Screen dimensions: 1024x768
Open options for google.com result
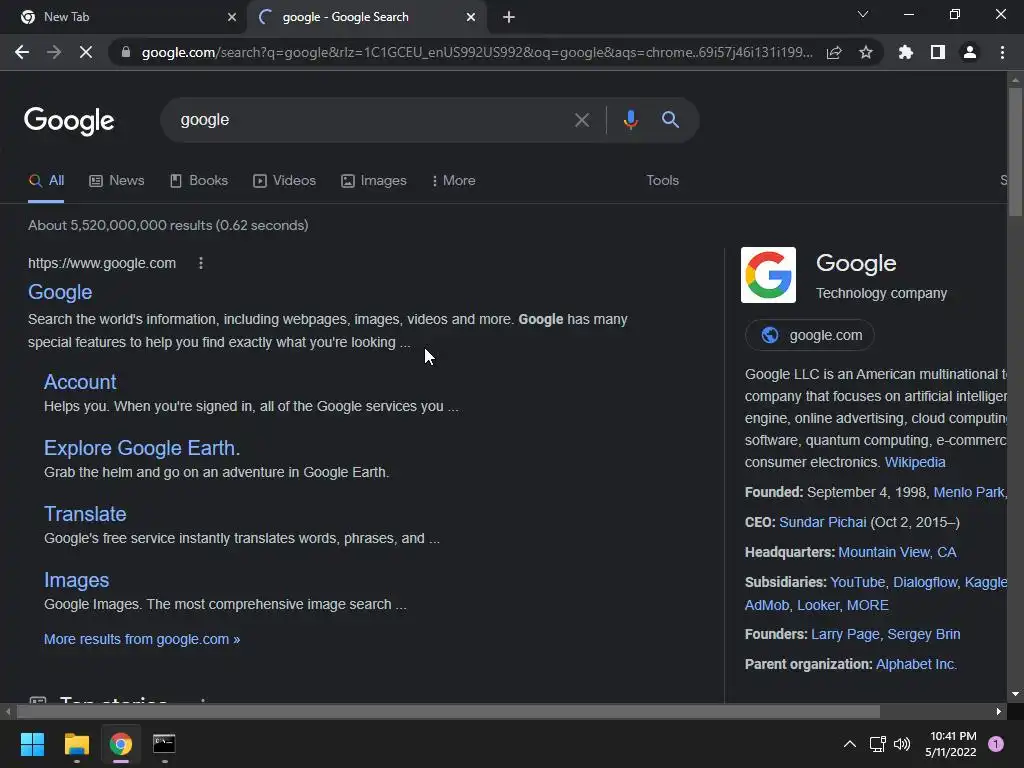click(x=200, y=263)
